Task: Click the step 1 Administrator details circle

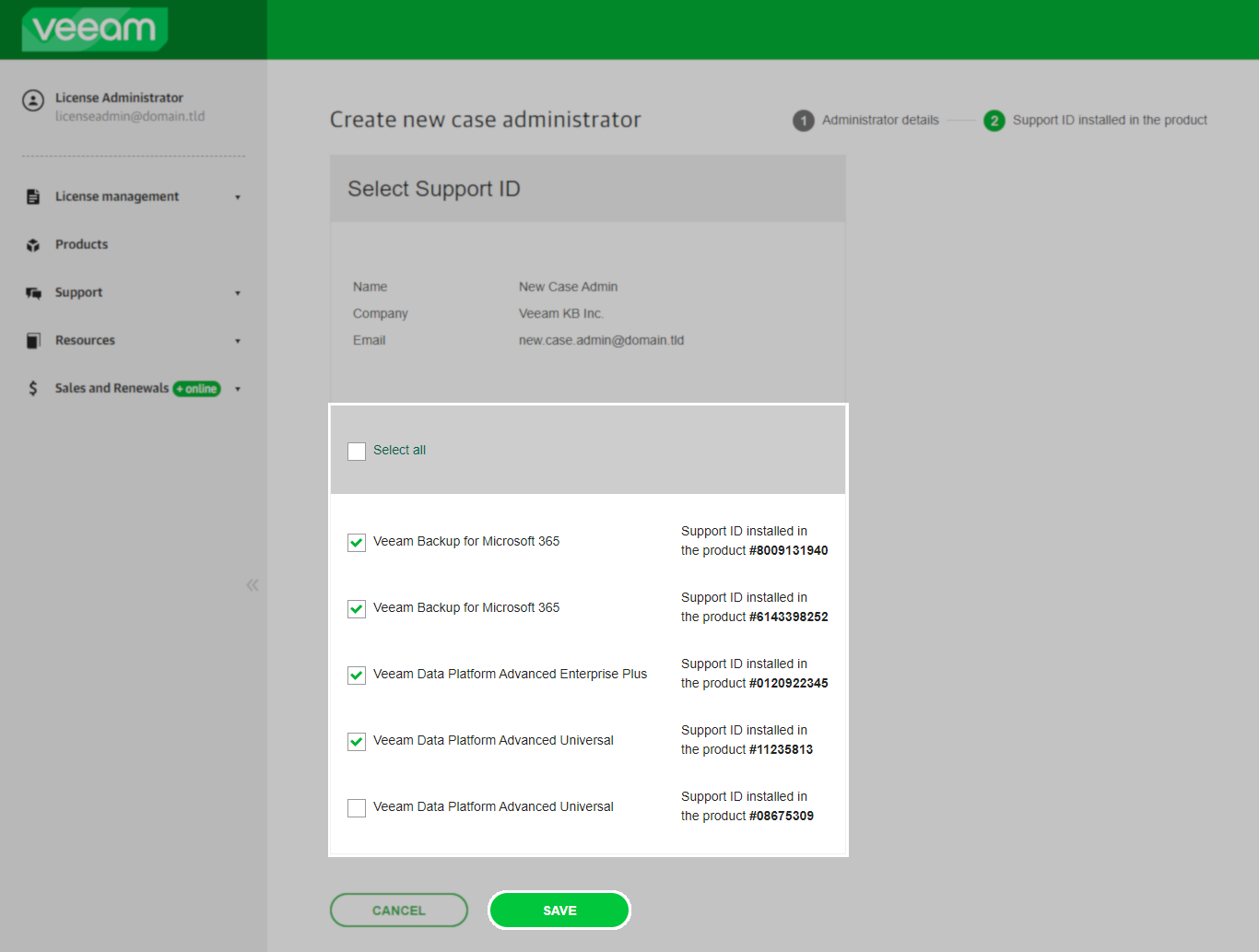Action: coord(804,121)
